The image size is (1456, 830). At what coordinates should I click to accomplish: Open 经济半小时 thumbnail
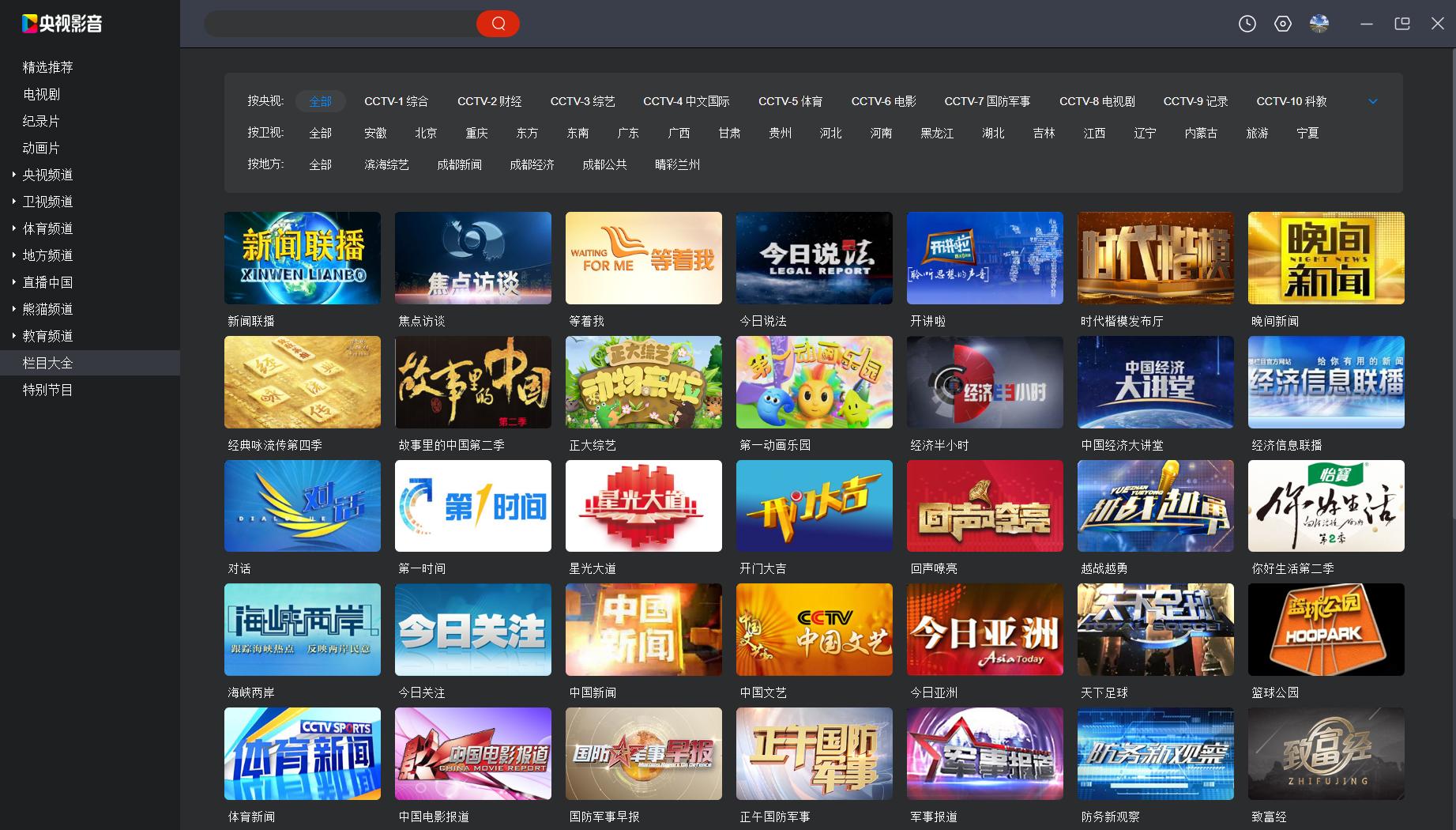pos(985,382)
